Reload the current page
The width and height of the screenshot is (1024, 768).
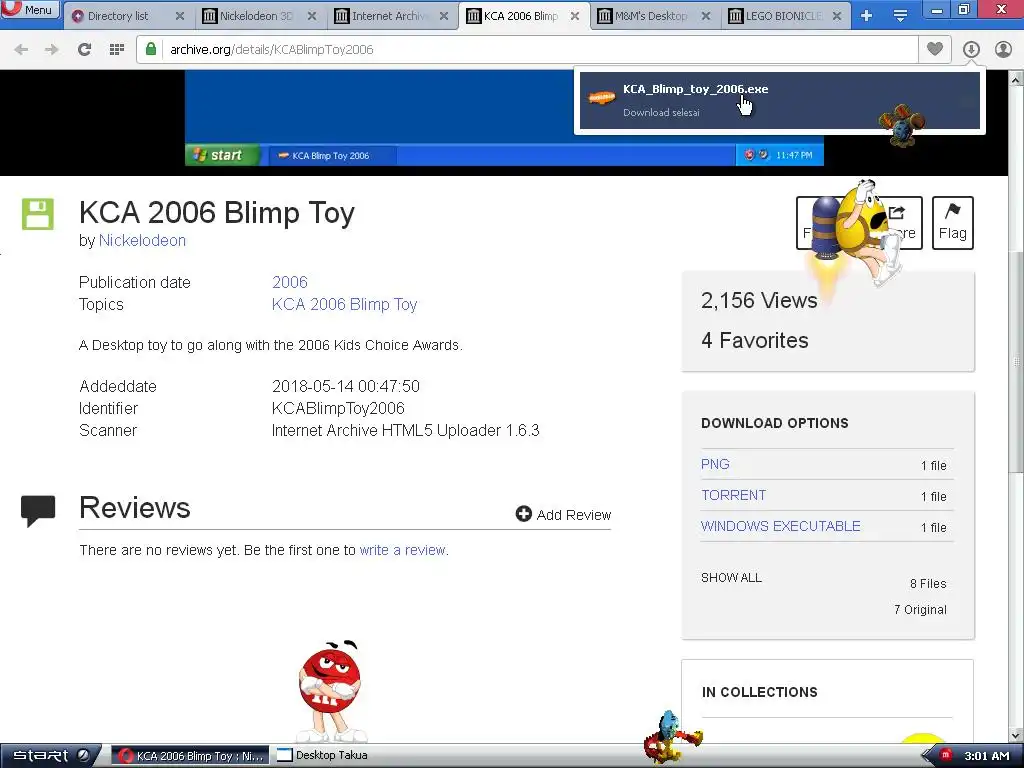coord(84,49)
